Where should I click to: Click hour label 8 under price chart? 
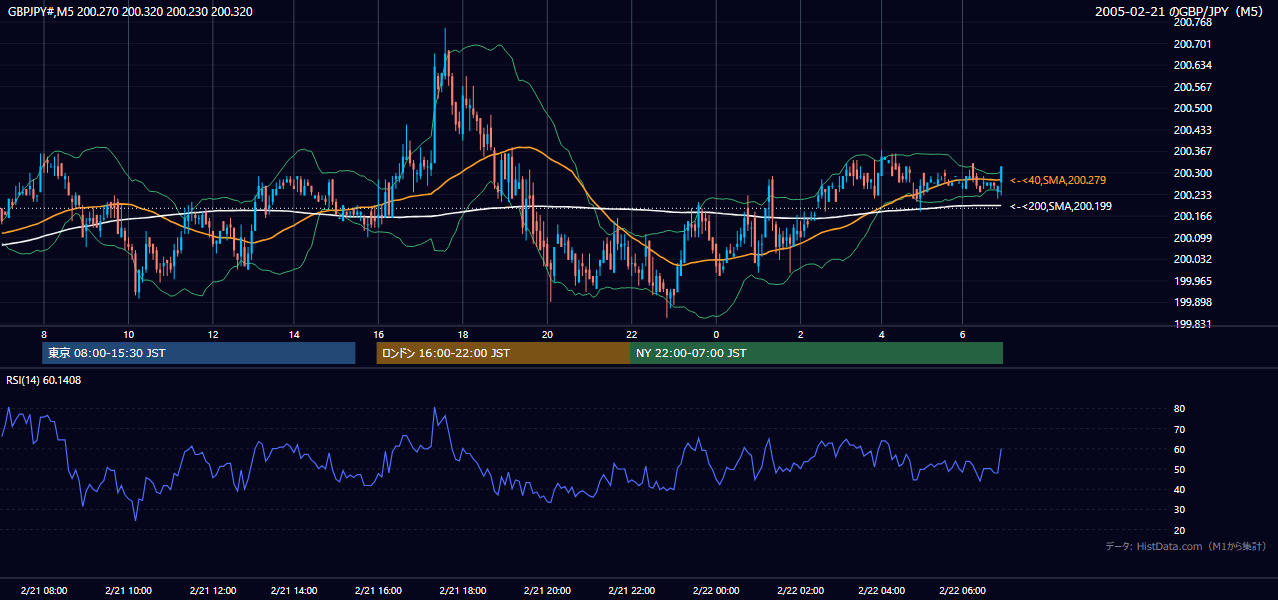tap(44, 334)
